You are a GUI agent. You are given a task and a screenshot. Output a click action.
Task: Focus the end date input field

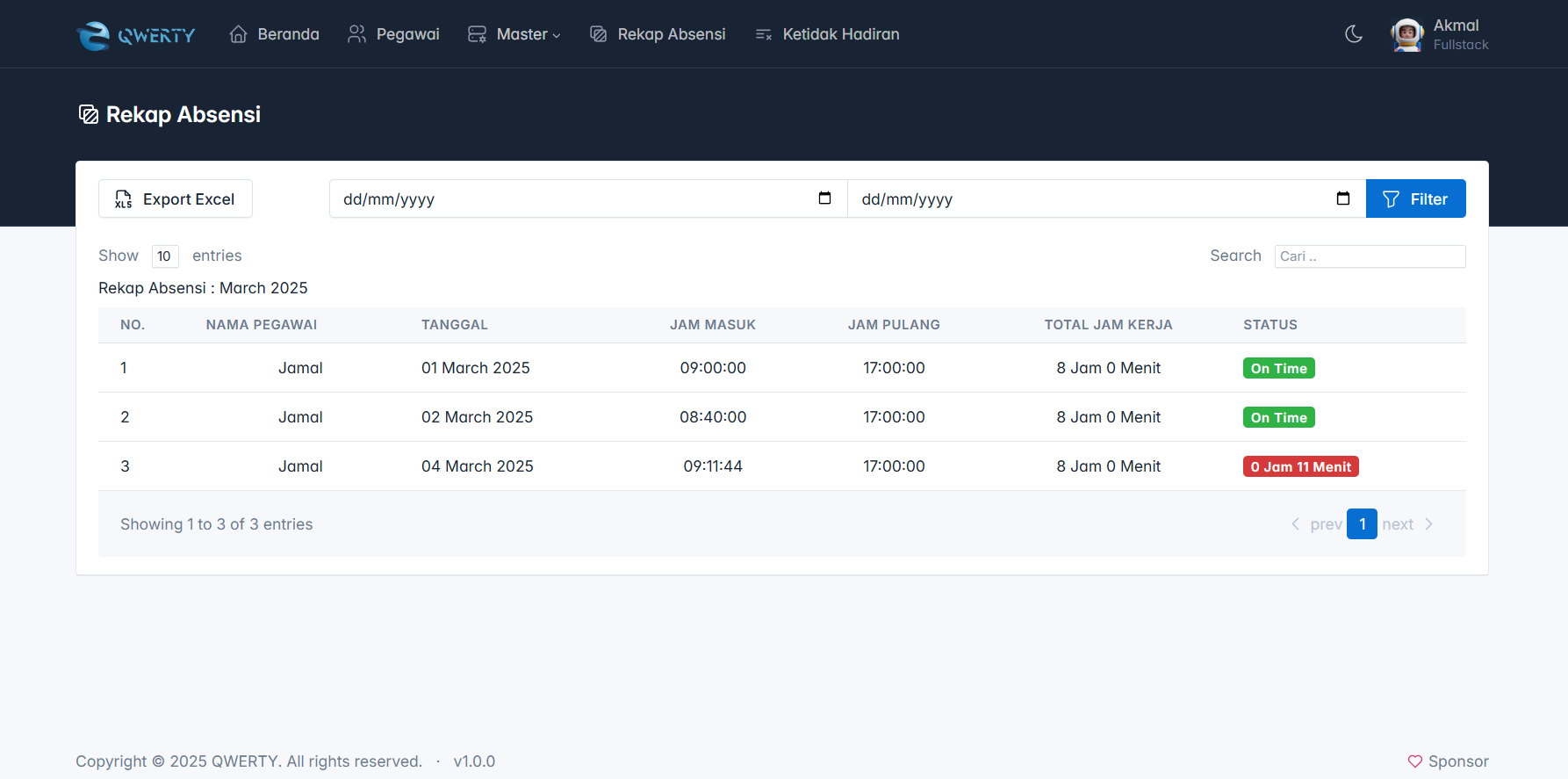pyautogui.click(x=1106, y=198)
